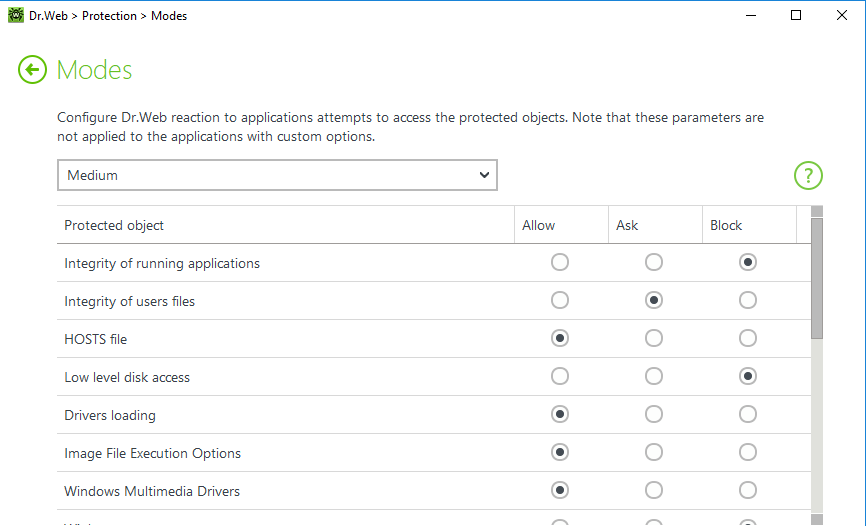Go back using the green arrow icon

(x=32, y=70)
